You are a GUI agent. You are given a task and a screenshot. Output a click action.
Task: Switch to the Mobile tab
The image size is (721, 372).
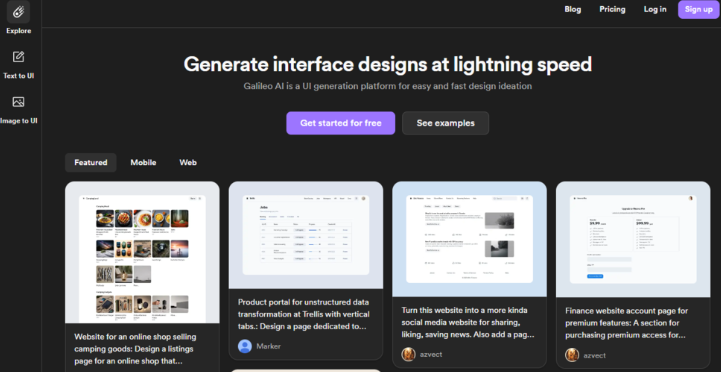click(x=143, y=163)
